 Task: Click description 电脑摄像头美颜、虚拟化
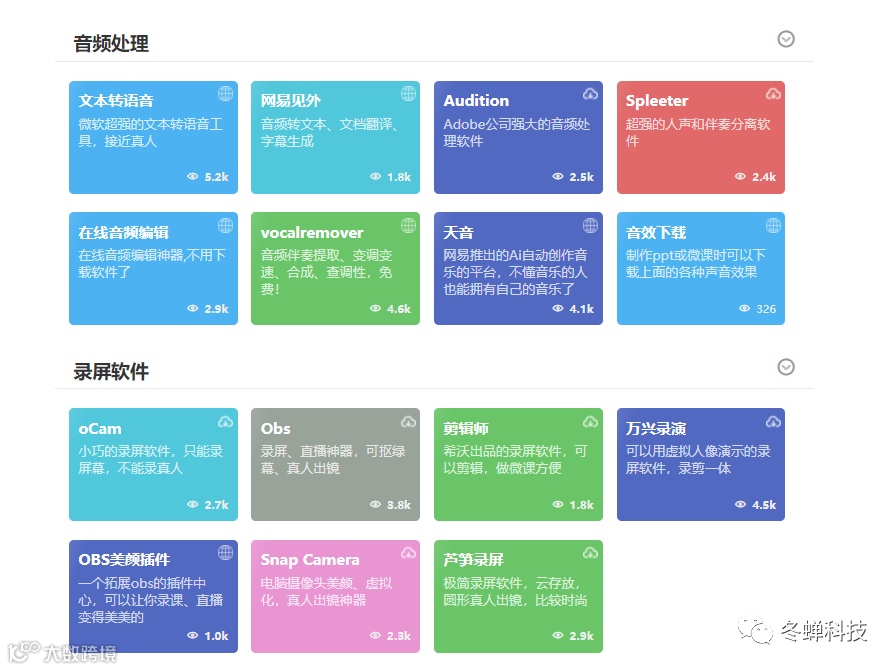[x=326, y=592]
